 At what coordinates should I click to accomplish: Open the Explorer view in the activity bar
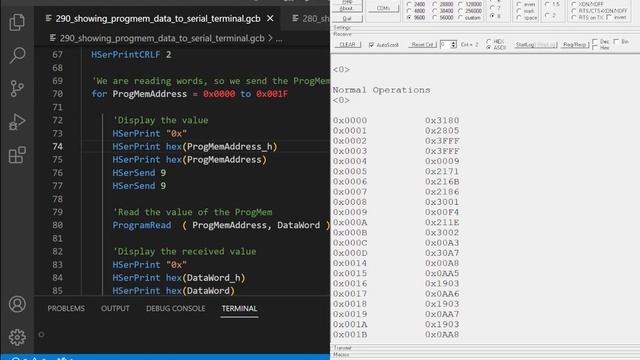point(17,22)
